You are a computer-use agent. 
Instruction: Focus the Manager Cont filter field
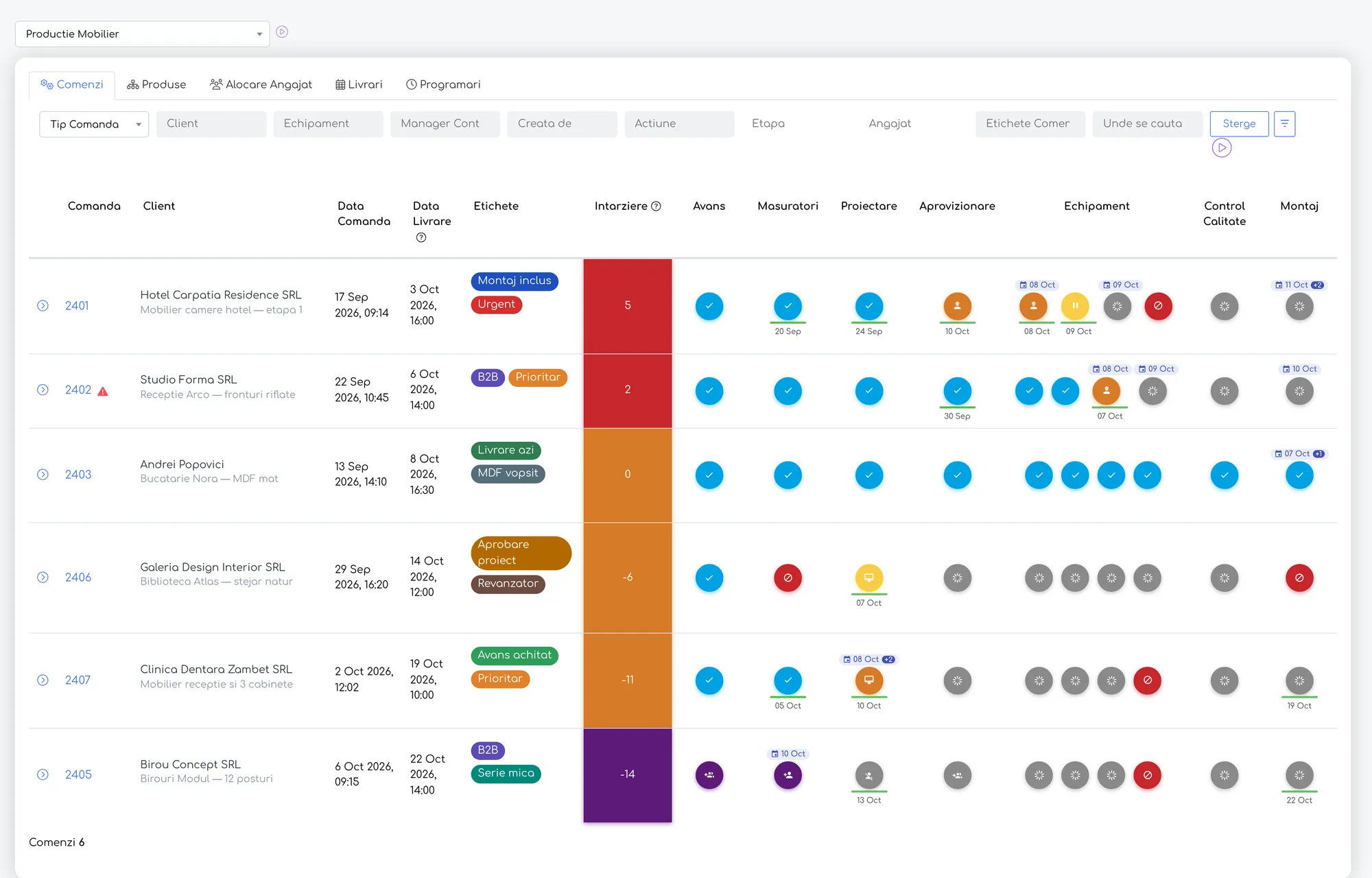tap(445, 123)
